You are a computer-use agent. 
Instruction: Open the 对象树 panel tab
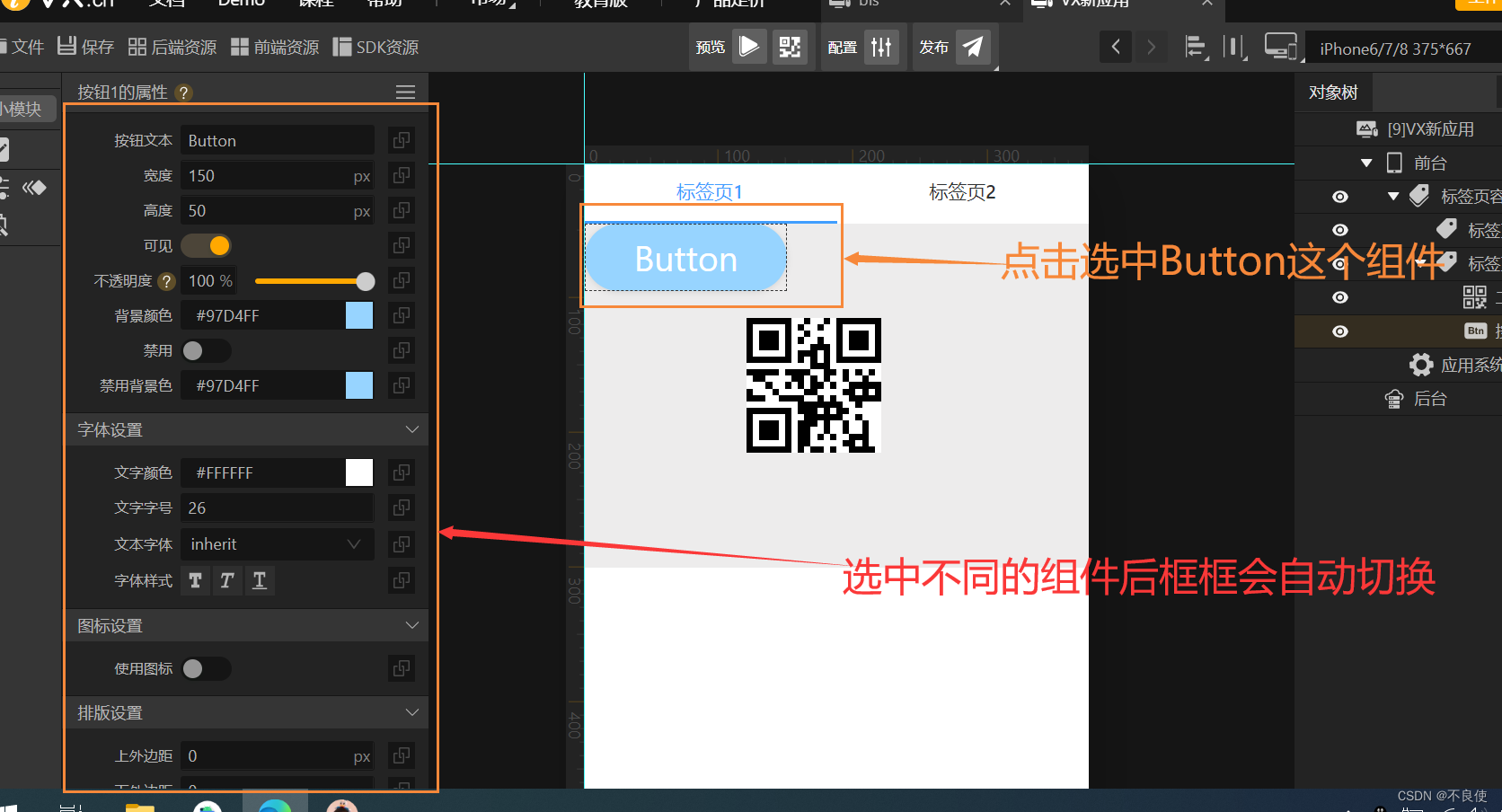[1333, 93]
